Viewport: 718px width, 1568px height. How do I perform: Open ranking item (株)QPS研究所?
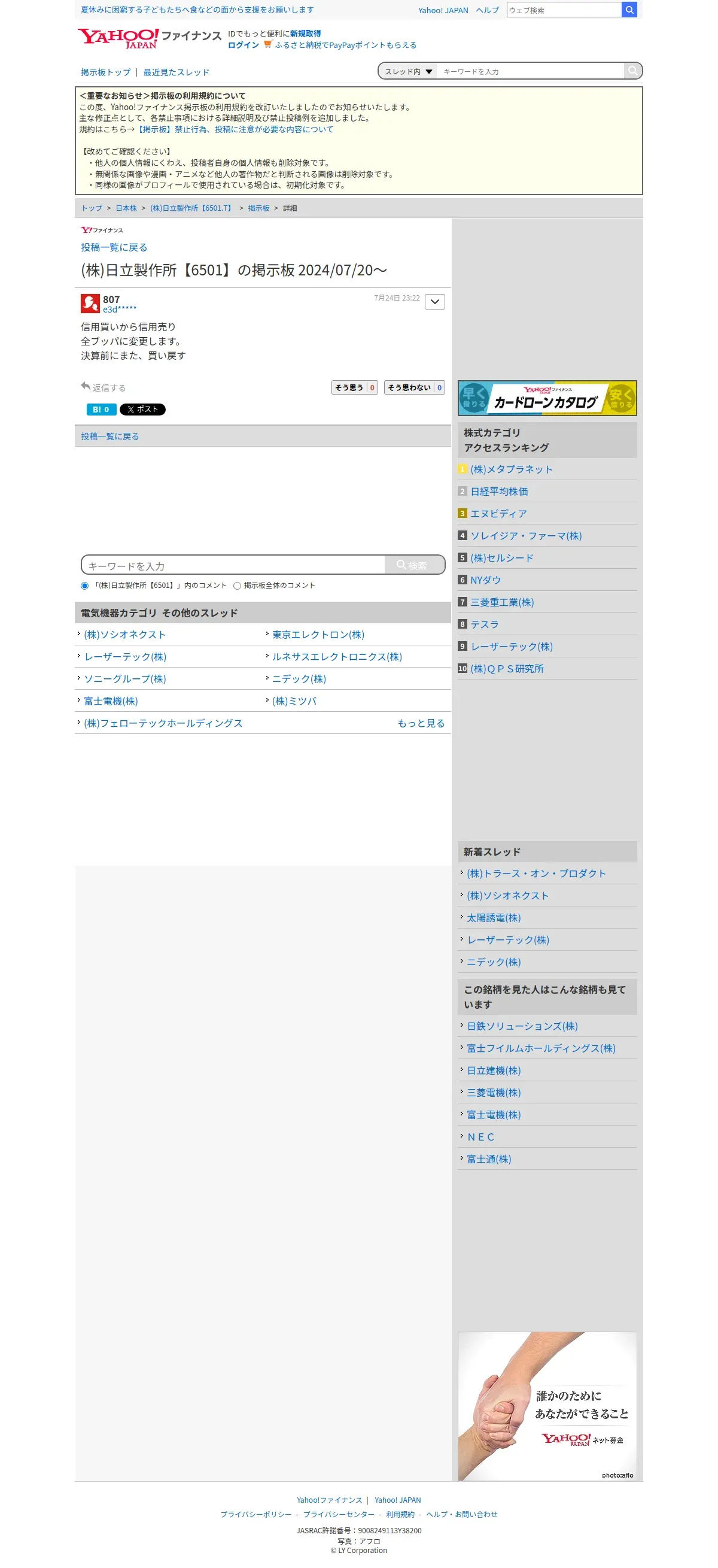507,669
